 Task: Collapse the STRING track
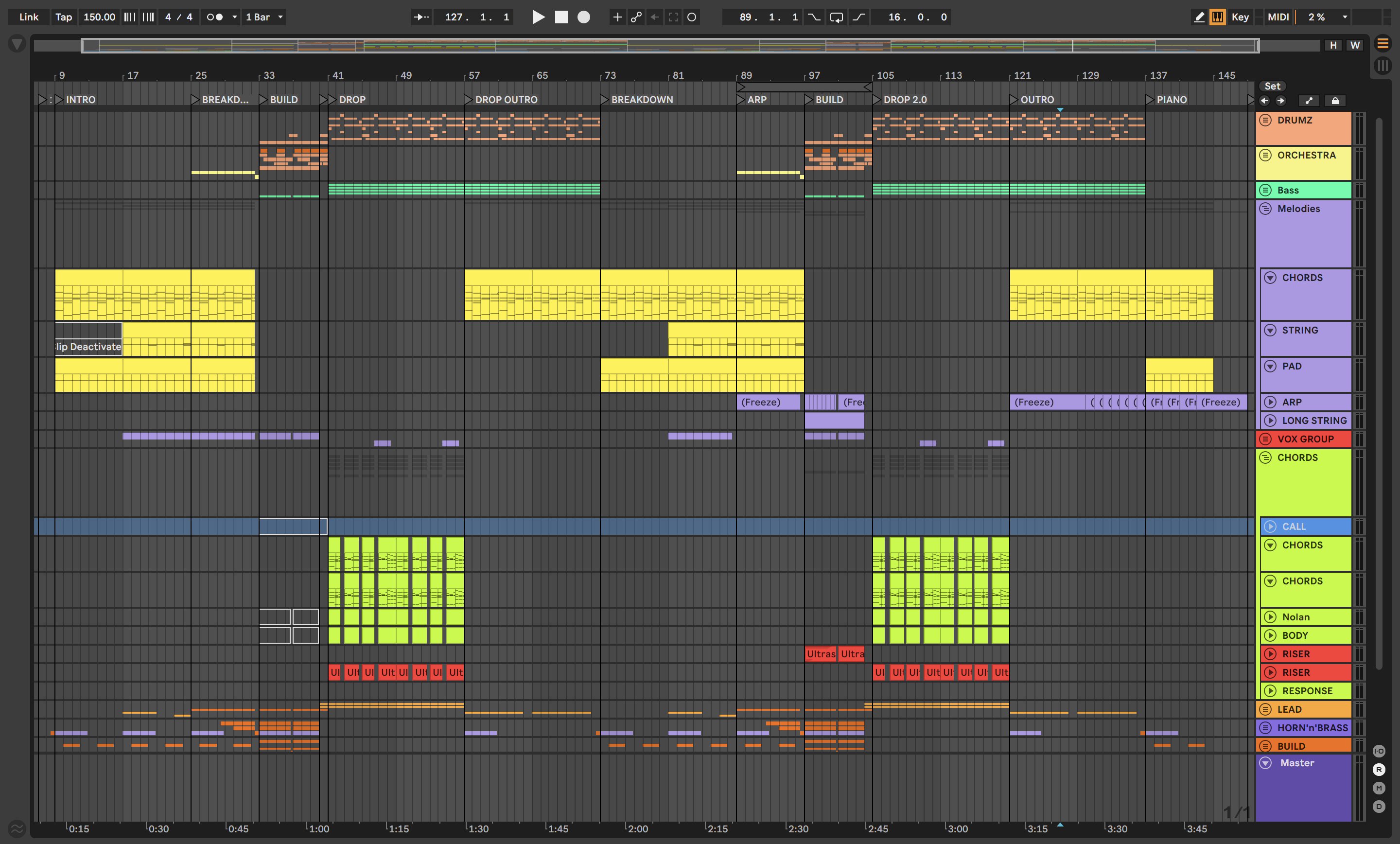[1270, 330]
